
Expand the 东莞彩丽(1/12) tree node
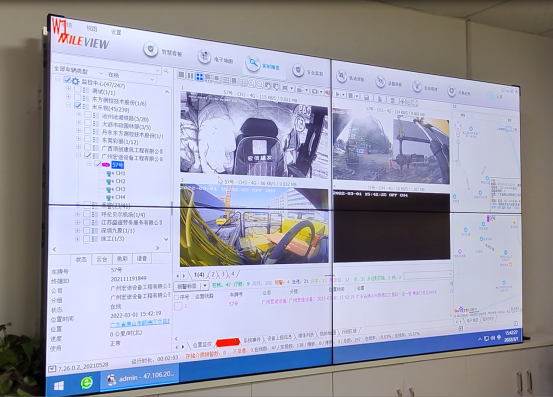tap(79, 139)
